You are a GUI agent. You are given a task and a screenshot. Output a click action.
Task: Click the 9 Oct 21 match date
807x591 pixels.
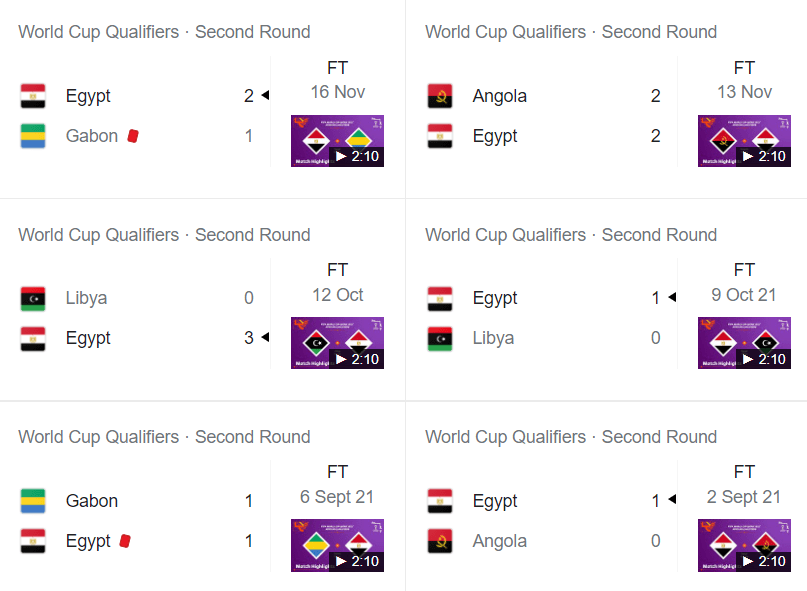pyautogui.click(x=744, y=295)
